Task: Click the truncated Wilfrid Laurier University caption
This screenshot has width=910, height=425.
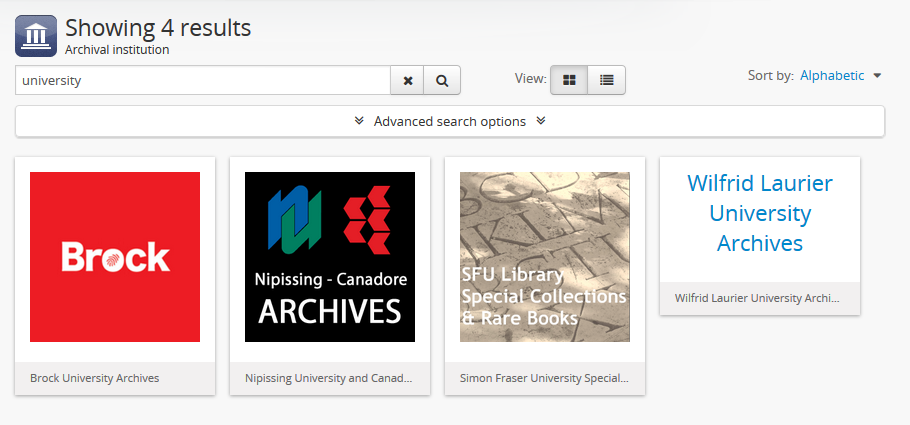Action: (757, 298)
